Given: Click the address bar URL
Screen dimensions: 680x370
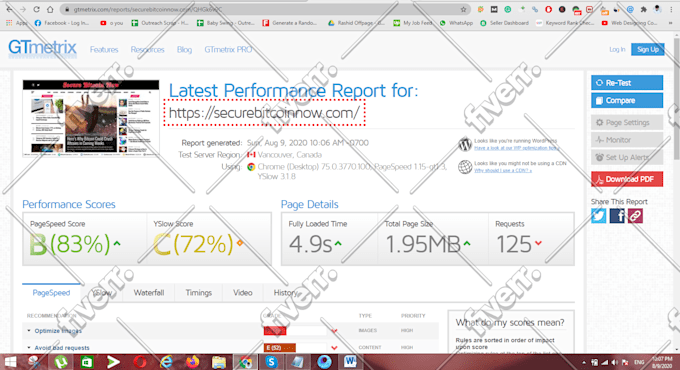Looking at the screenshot, I should click(x=147, y=9).
